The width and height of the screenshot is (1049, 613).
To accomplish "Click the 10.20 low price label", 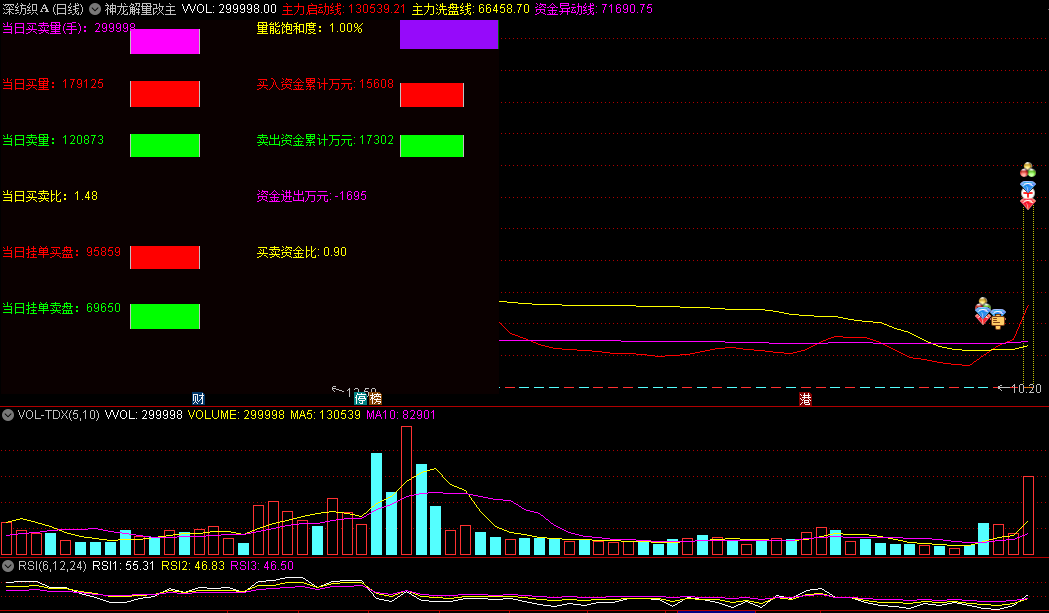I will (1026, 389).
